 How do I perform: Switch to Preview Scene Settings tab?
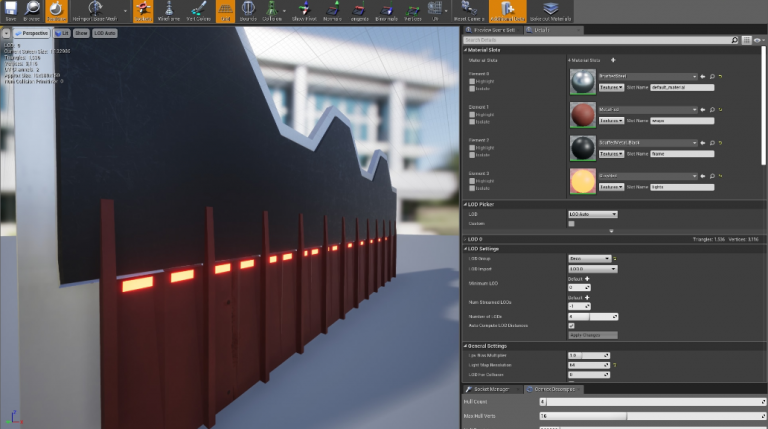(x=493, y=30)
